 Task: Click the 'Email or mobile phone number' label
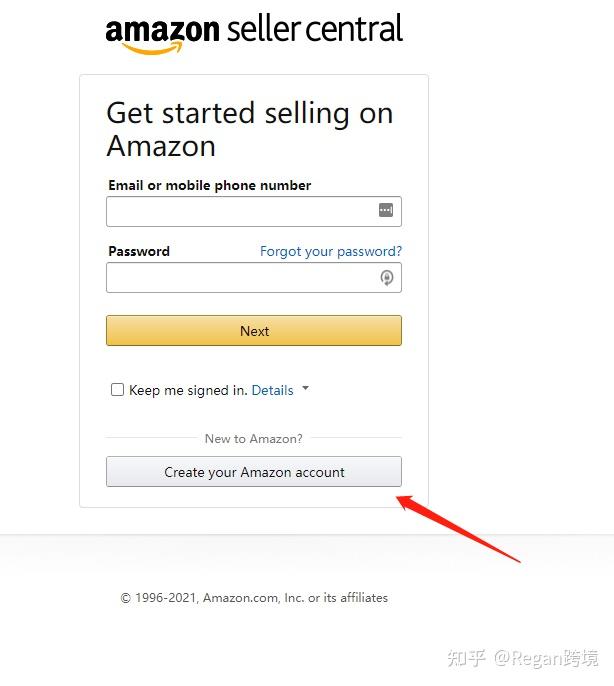[x=209, y=185]
